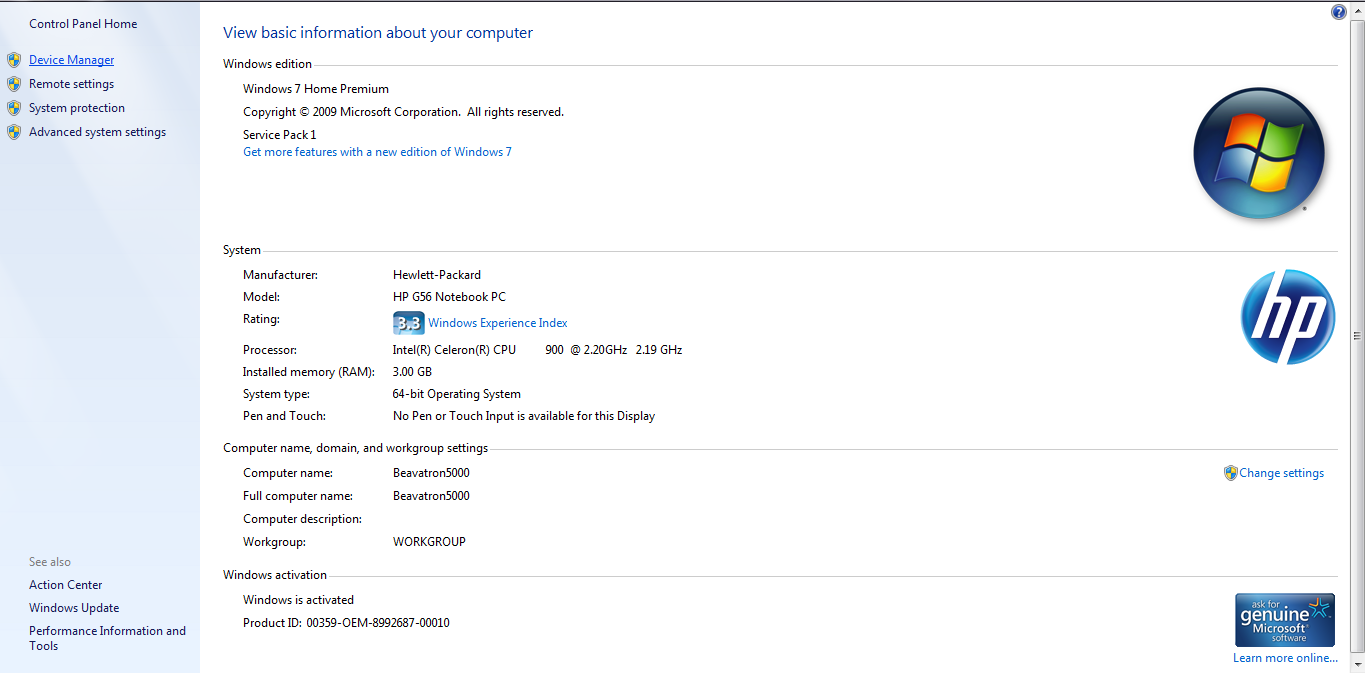Click 'Windows is activated' text
This screenshot has height=673, width=1365.
[298, 600]
